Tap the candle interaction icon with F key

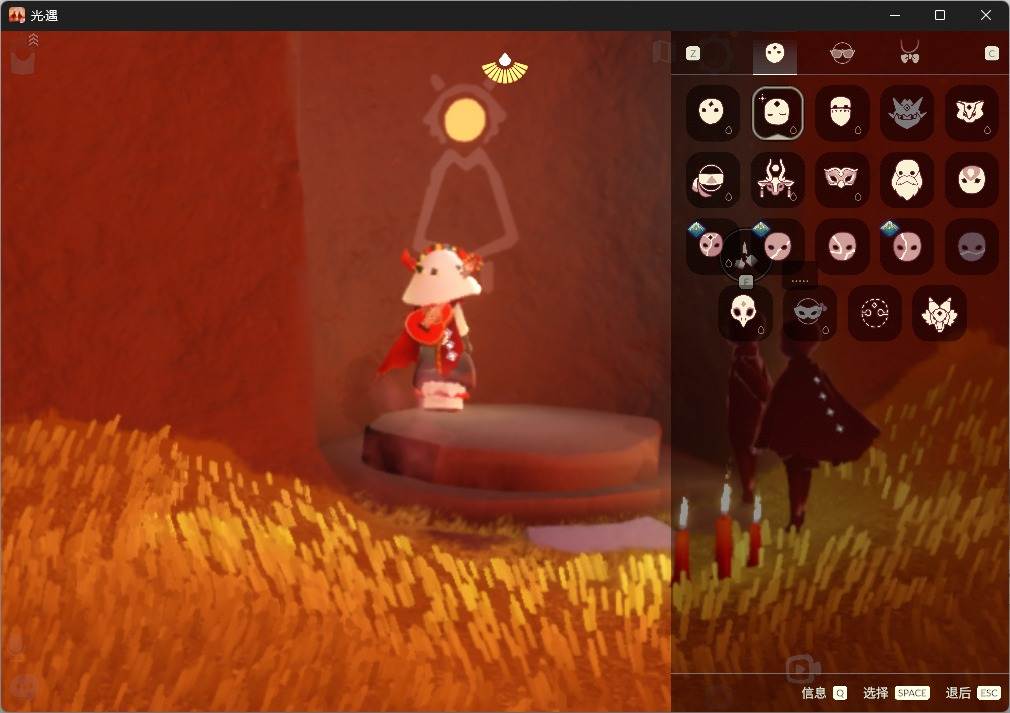tap(745, 256)
